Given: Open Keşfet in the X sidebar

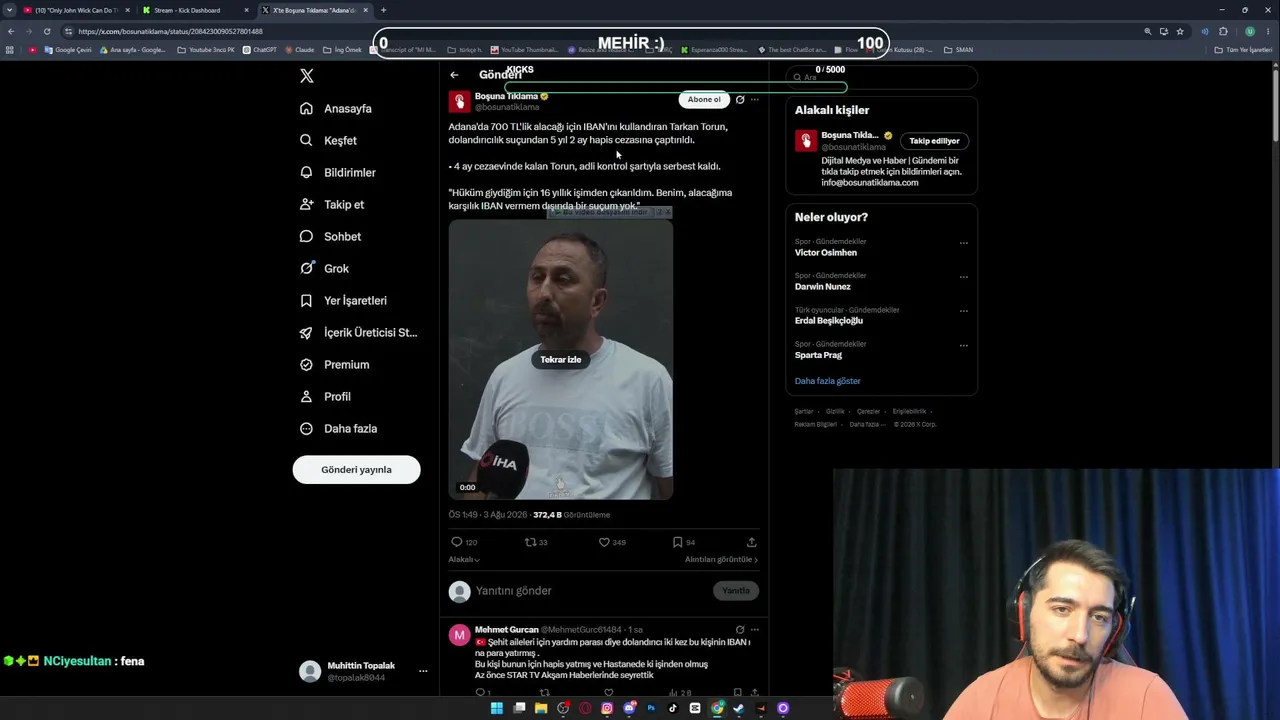Looking at the screenshot, I should click(x=328, y=141).
